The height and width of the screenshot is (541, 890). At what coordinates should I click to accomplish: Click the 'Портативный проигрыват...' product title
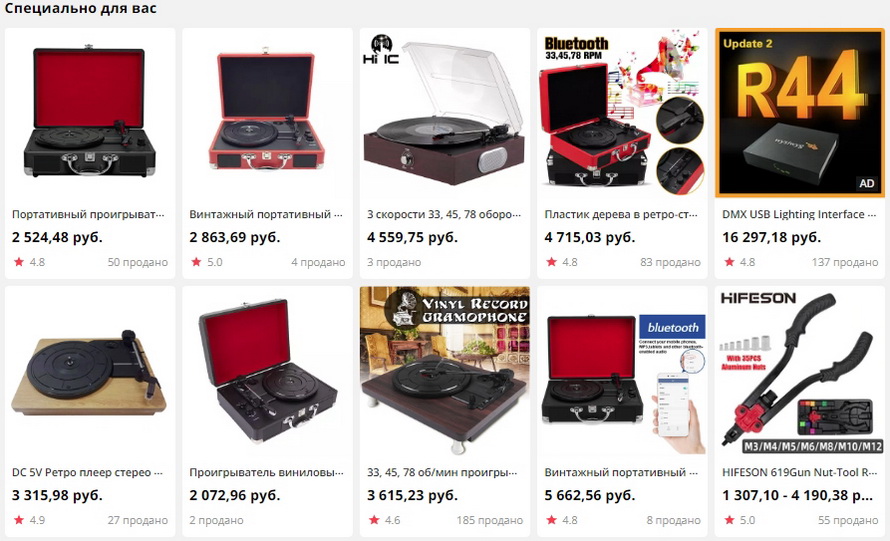point(88,215)
